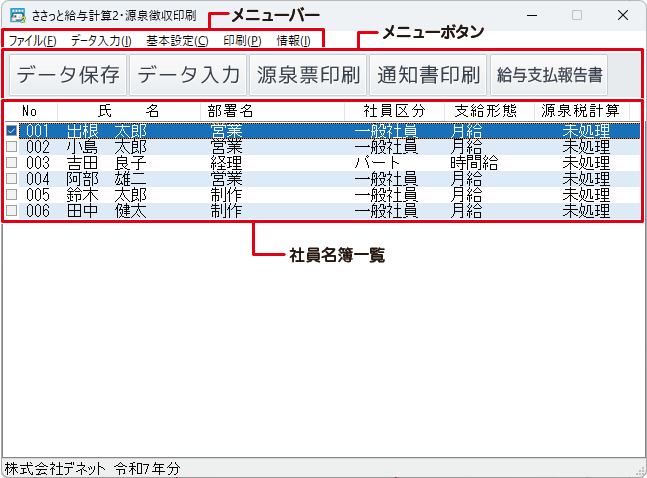Click the データ入力 toolbar button
647x478 pixels.
coord(189,75)
